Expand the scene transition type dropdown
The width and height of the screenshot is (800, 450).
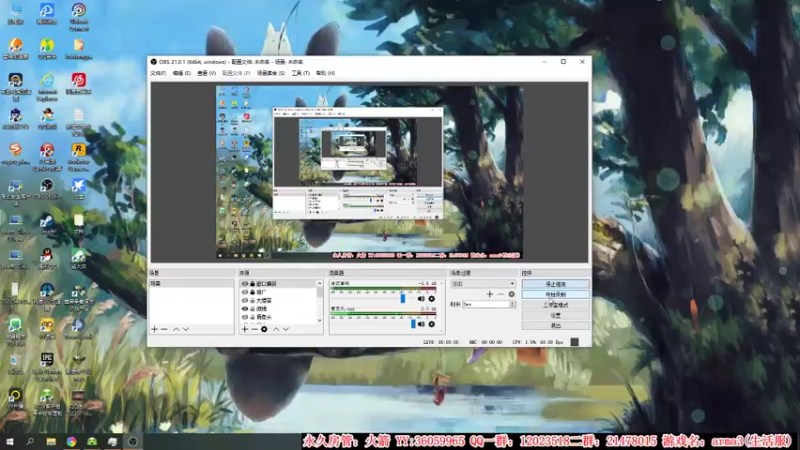click(512, 284)
